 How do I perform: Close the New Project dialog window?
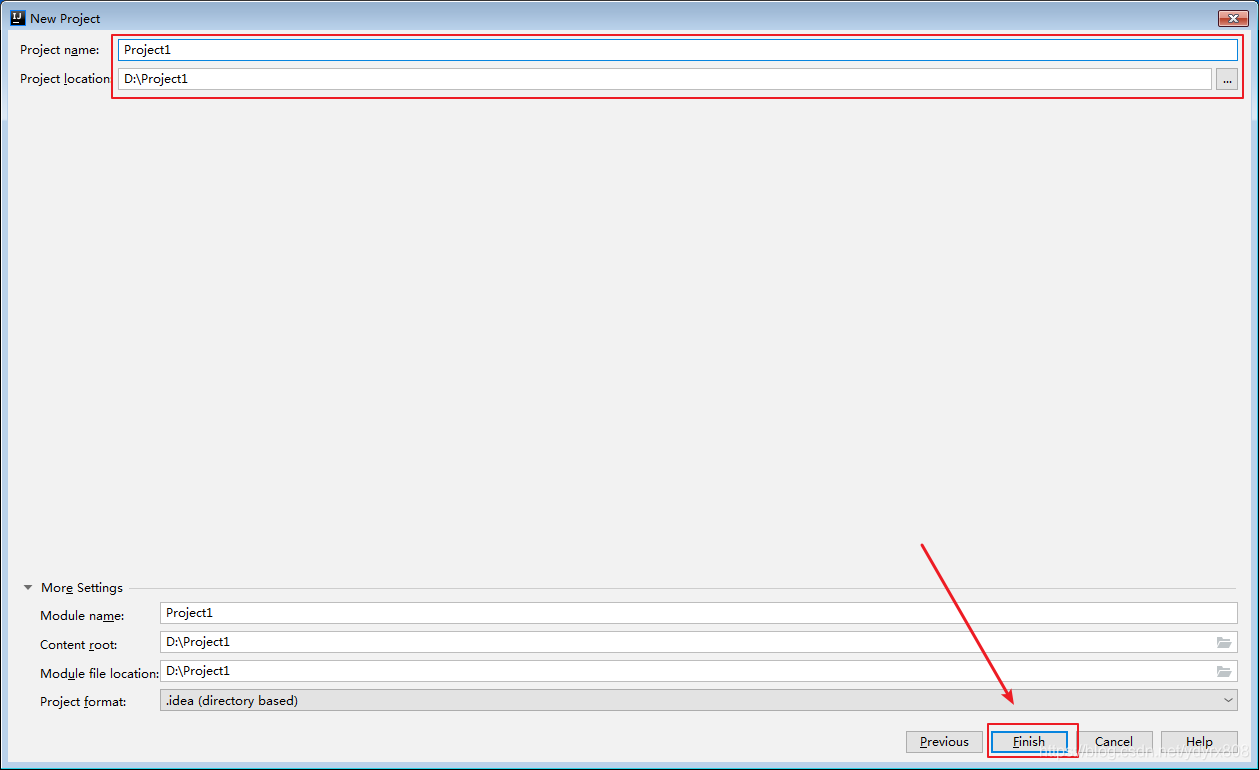pos(1232,19)
